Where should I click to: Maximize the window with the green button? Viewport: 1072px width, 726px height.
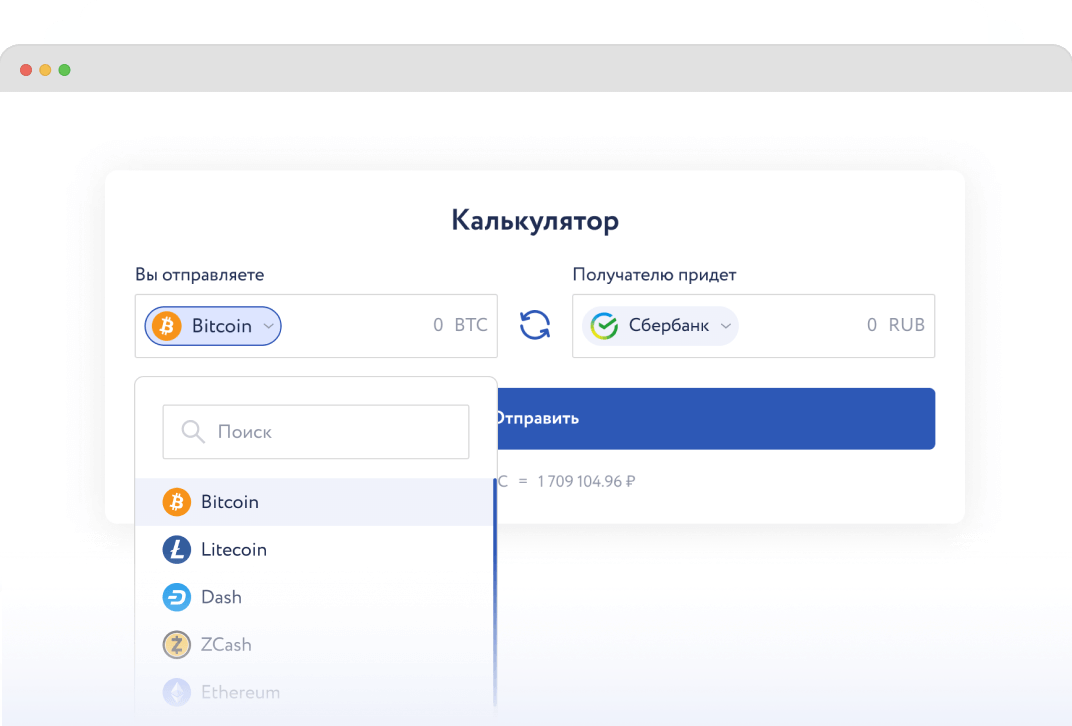pyautogui.click(x=64, y=70)
